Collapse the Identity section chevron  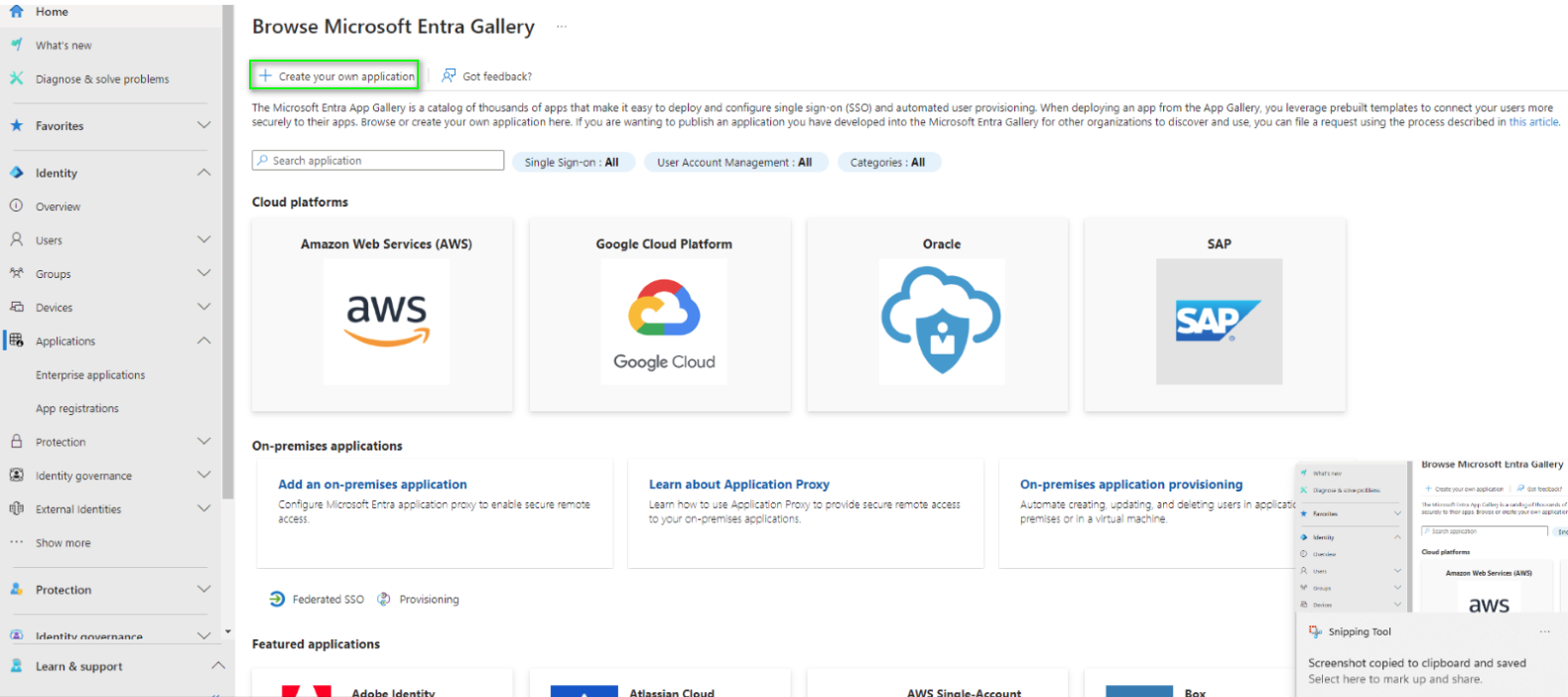pos(203,172)
